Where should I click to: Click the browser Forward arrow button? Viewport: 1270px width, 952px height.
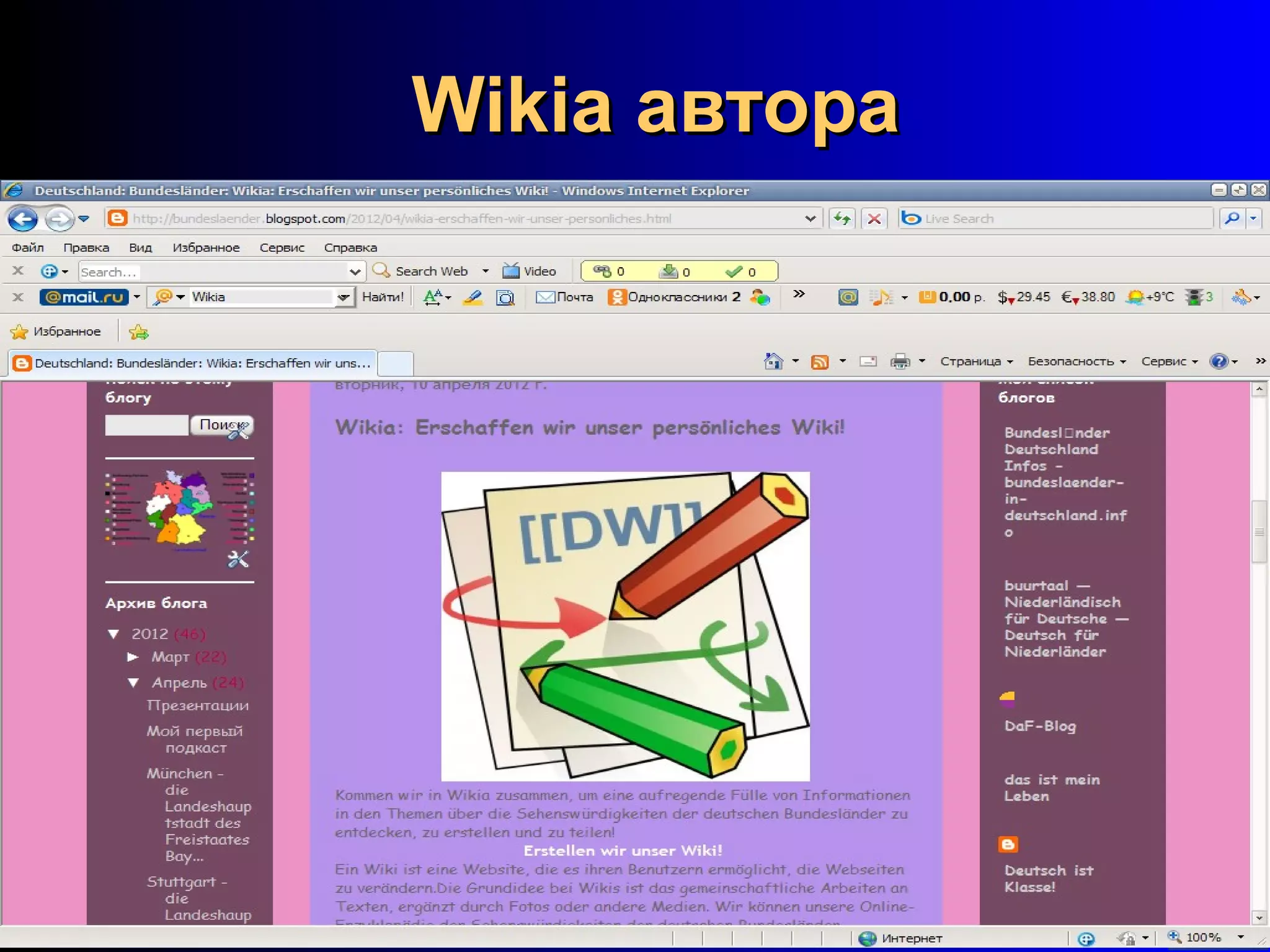60,219
